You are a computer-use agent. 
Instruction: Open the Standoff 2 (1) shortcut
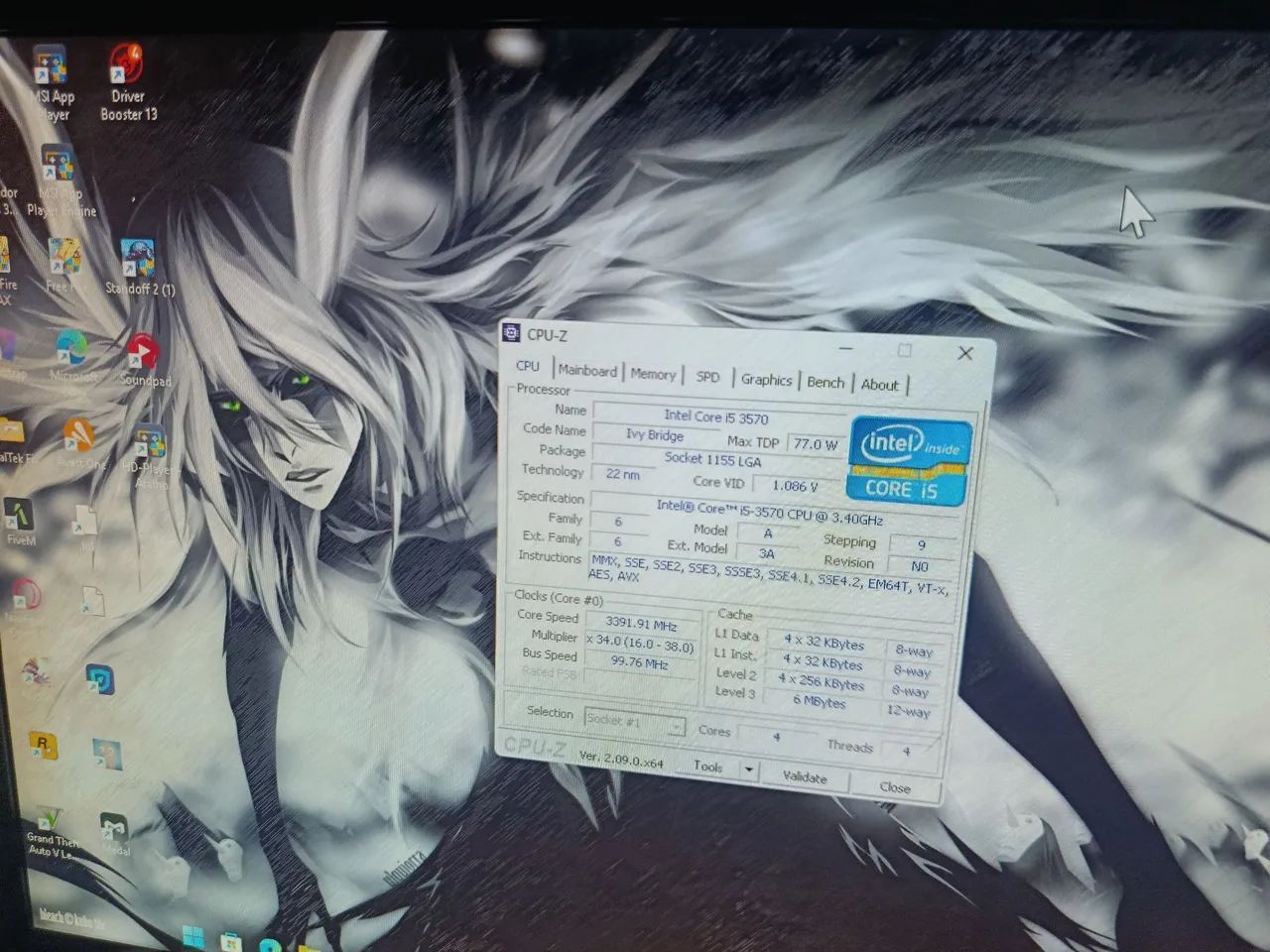[x=139, y=268]
